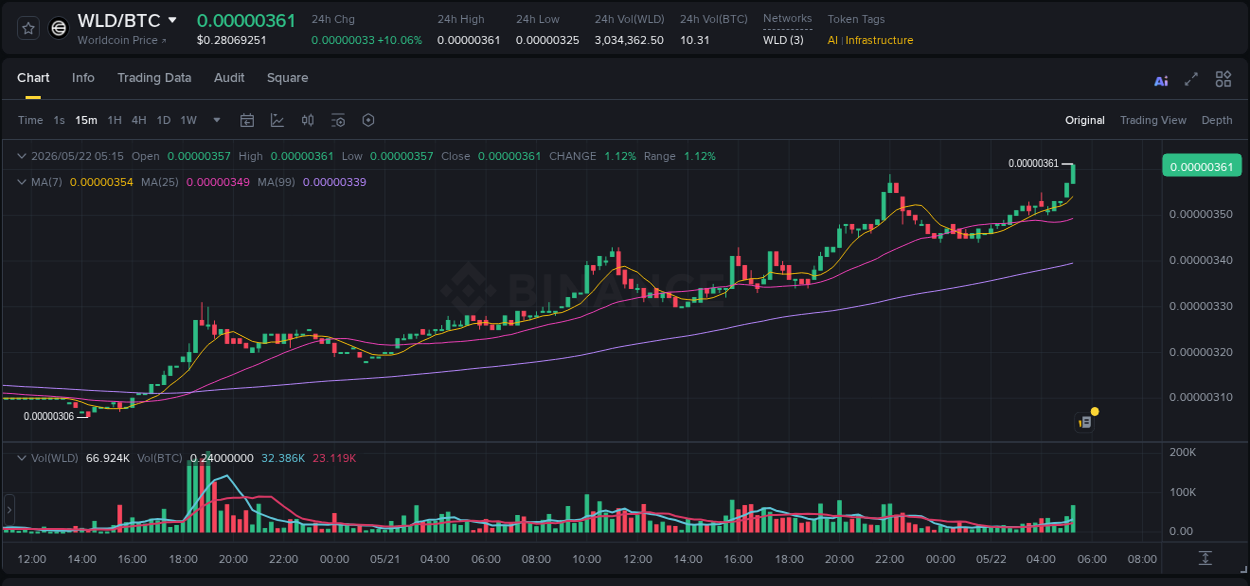Open the display settings list icon

pyautogui.click(x=338, y=120)
